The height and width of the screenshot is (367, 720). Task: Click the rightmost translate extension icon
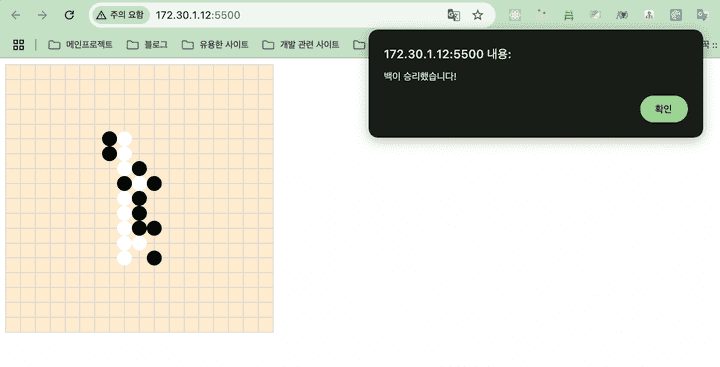(x=703, y=15)
